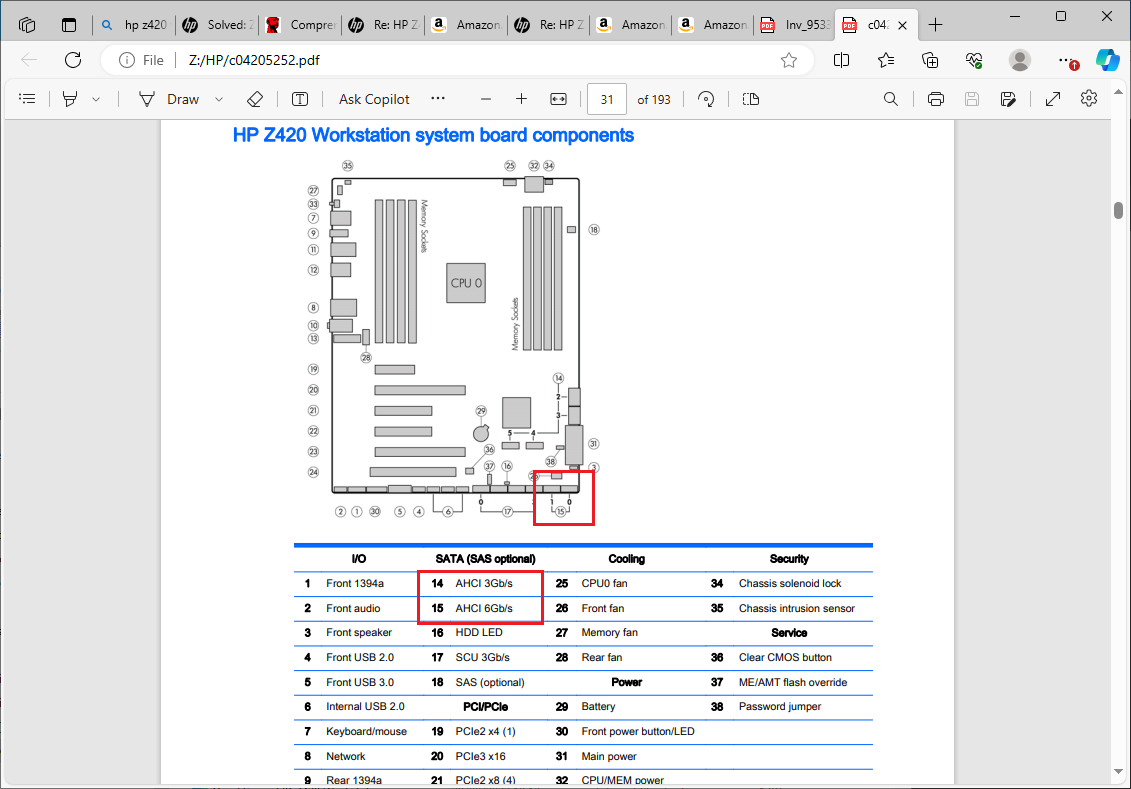Select heading HP Z420 Workstation system board components
This screenshot has height=789, width=1131.
point(433,136)
